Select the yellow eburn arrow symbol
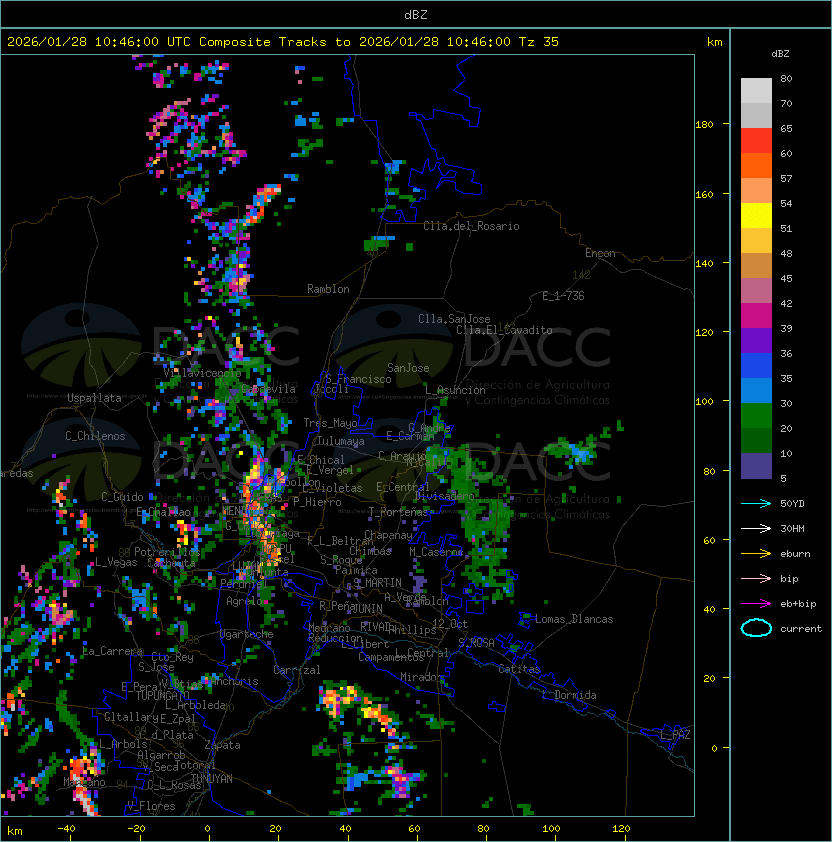Viewport: 832px width, 842px height. [x=756, y=554]
